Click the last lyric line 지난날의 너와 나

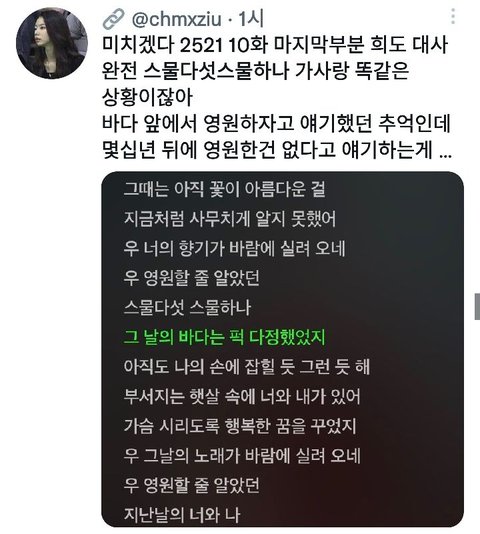(x=182, y=515)
